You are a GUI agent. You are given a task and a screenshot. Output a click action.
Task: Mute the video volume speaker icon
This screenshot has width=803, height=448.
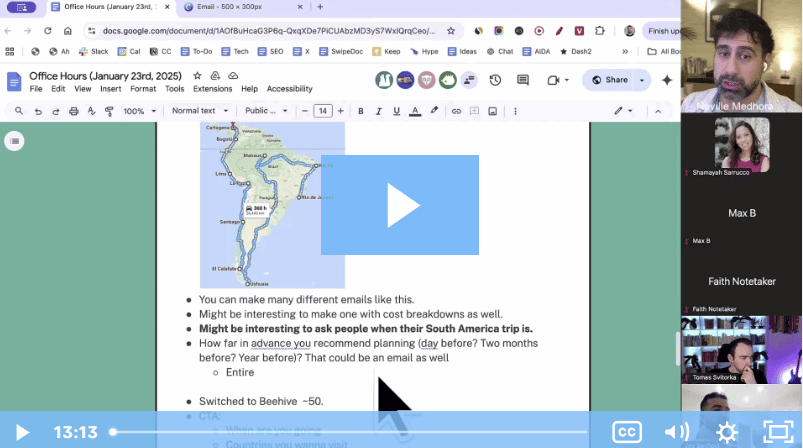coord(677,432)
